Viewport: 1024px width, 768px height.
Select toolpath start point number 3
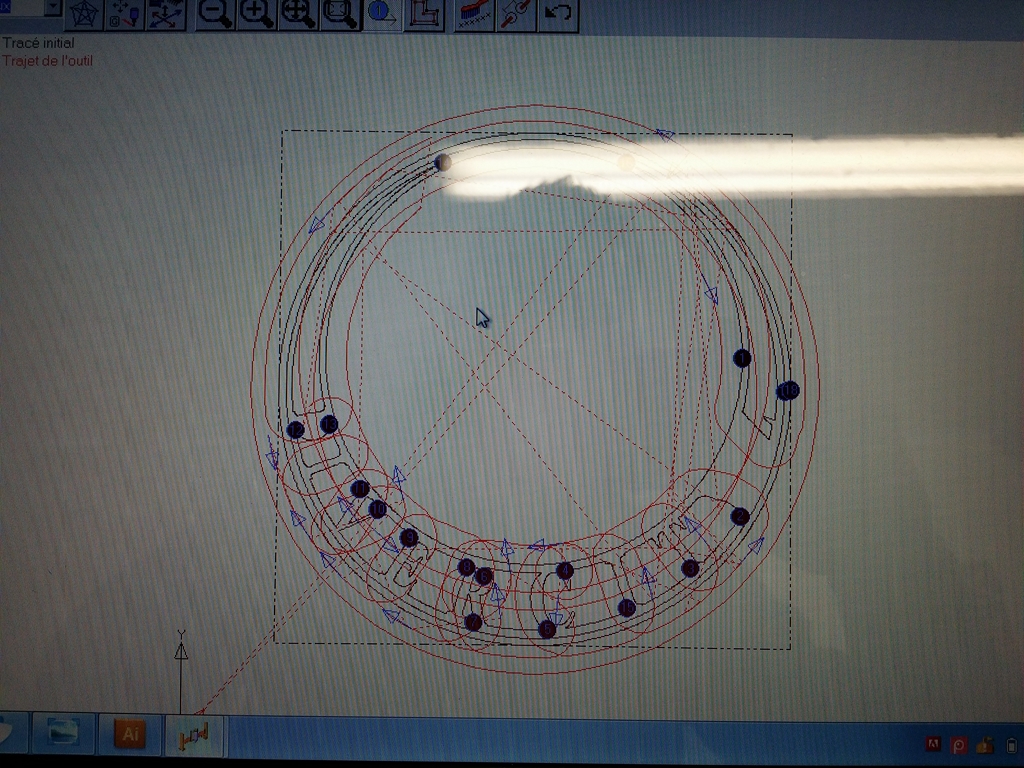click(x=690, y=568)
